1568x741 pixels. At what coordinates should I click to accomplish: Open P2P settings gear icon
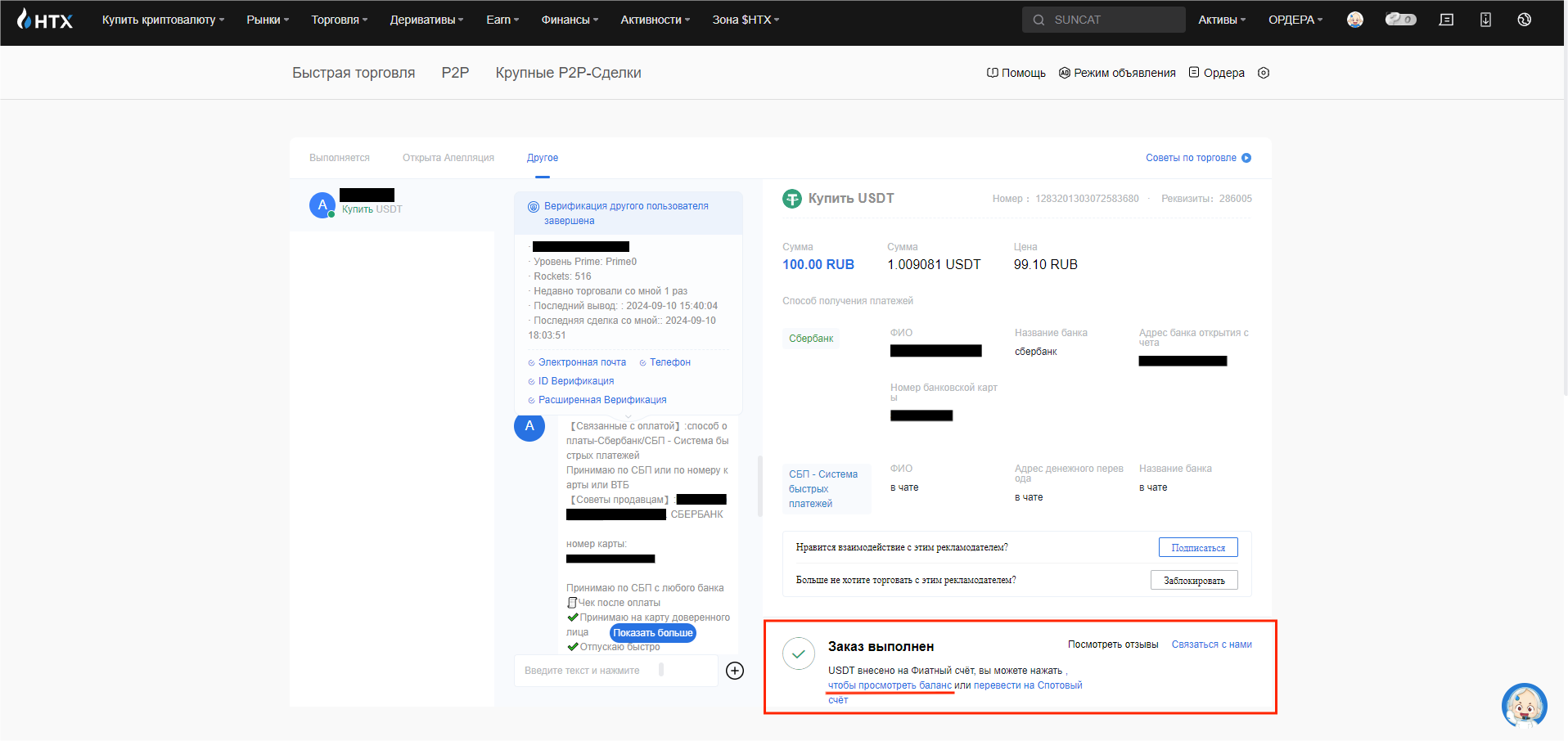click(1264, 73)
